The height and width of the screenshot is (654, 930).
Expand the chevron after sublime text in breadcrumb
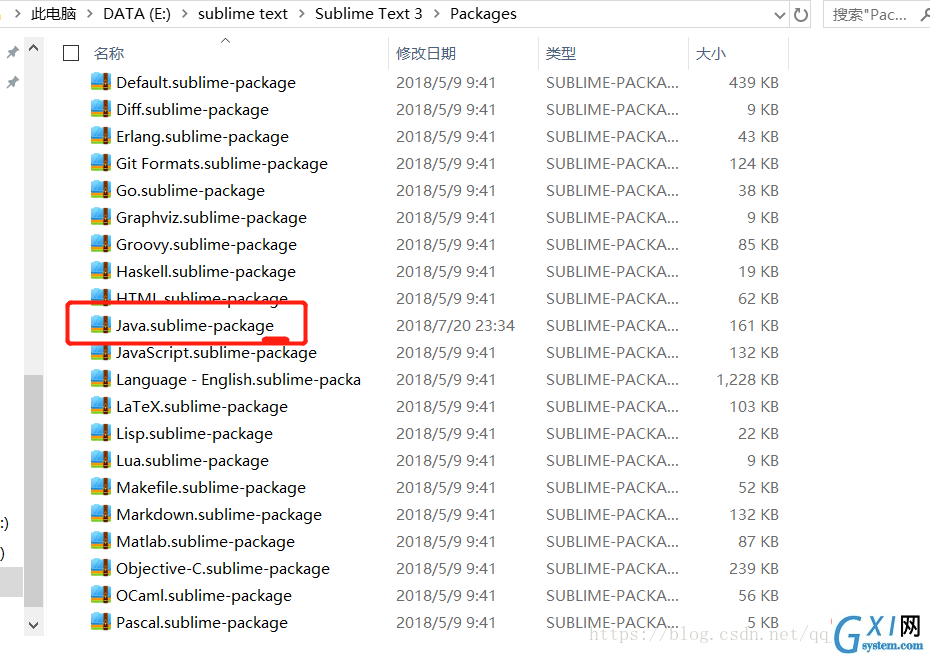point(301,14)
